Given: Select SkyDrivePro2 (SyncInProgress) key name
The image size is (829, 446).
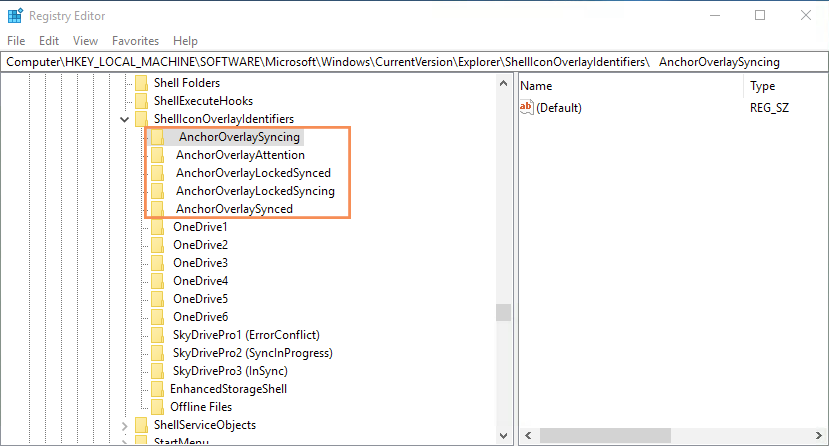Looking at the screenshot, I should tap(253, 352).
